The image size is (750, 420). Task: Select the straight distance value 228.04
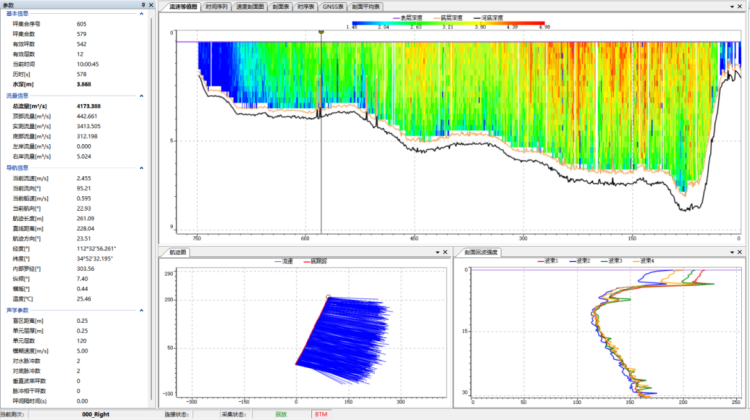click(86, 229)
